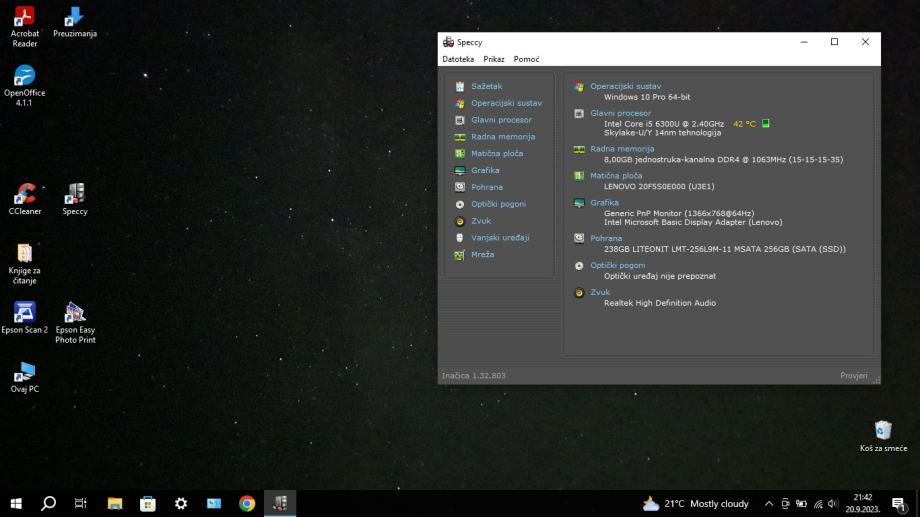The image size is (920, 517).
Task: Select the Koš za smeće desktop icon
Action: pyautogui.click(x=883, y=435)
